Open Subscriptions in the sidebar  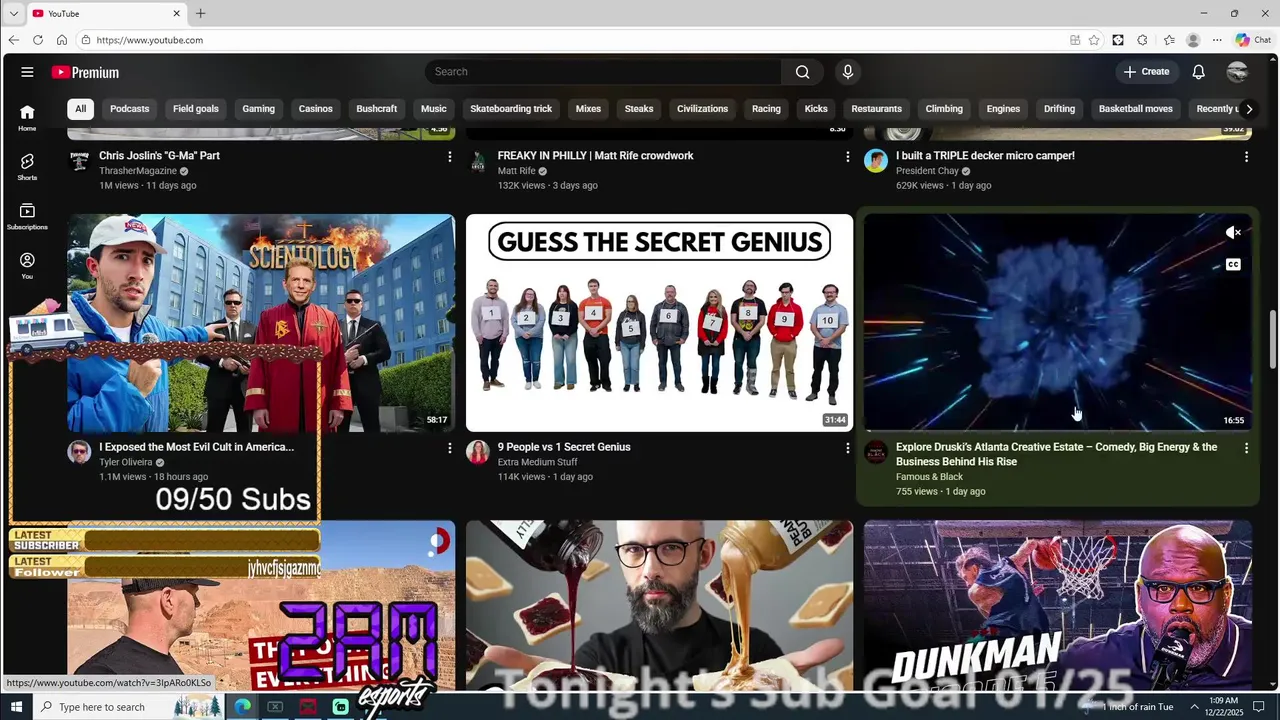(27, 216)
